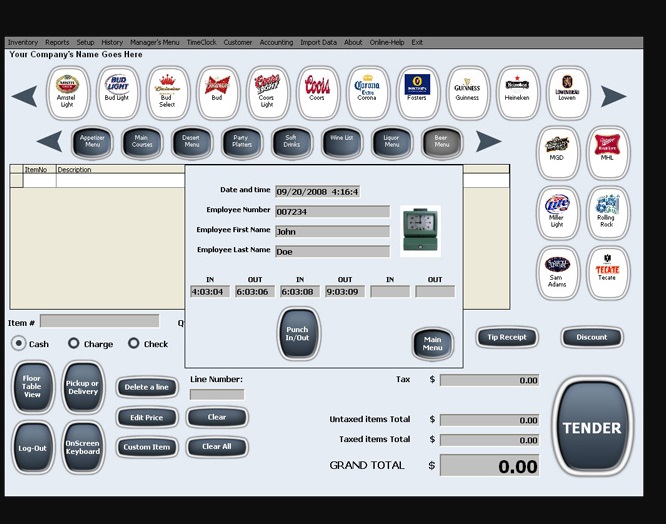This screenshot has width=666, height=524.
Task: Click the Tip Receipt button
Action: click(507, 338)
